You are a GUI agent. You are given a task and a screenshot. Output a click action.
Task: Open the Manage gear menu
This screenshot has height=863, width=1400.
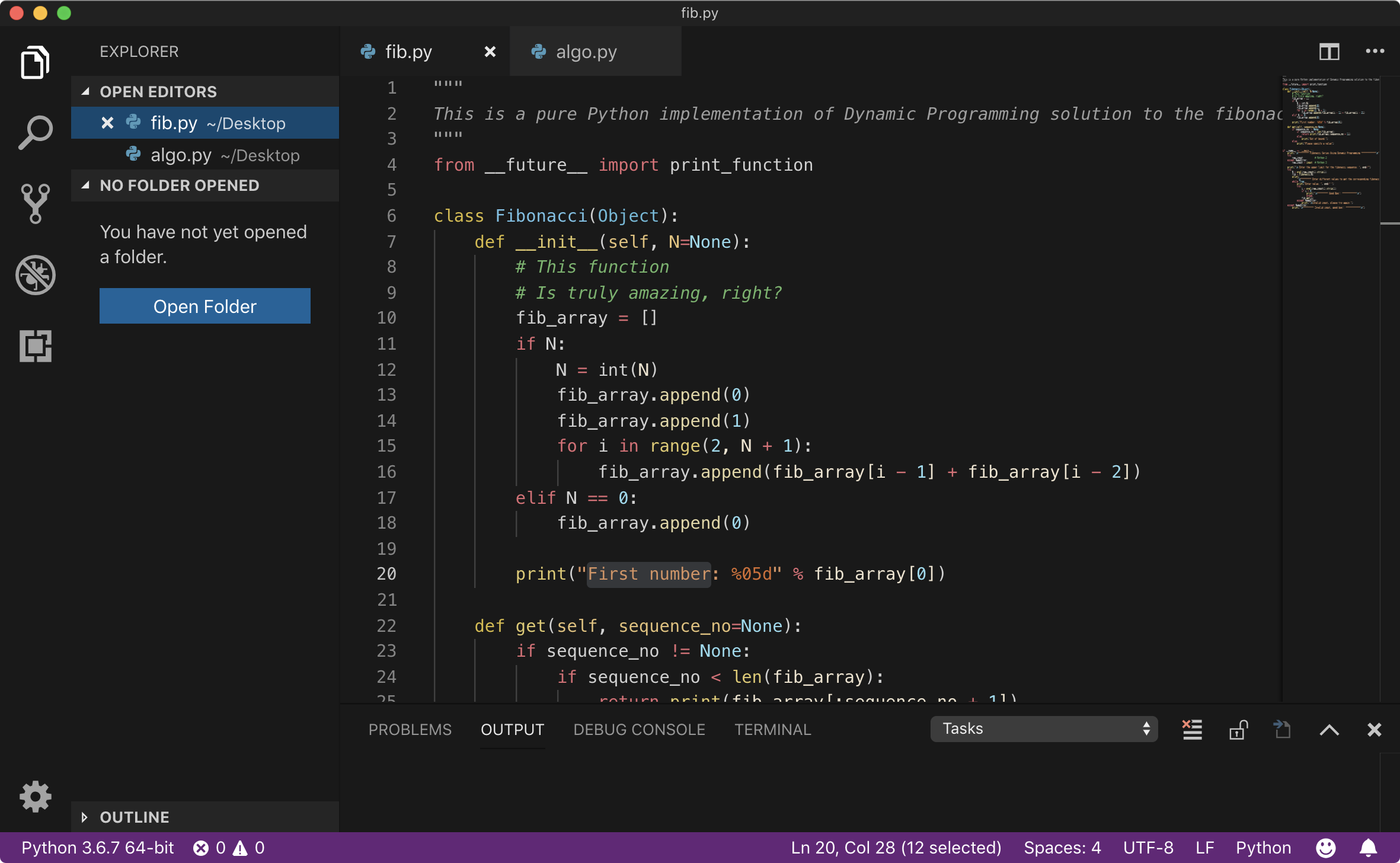click(35, 796)
